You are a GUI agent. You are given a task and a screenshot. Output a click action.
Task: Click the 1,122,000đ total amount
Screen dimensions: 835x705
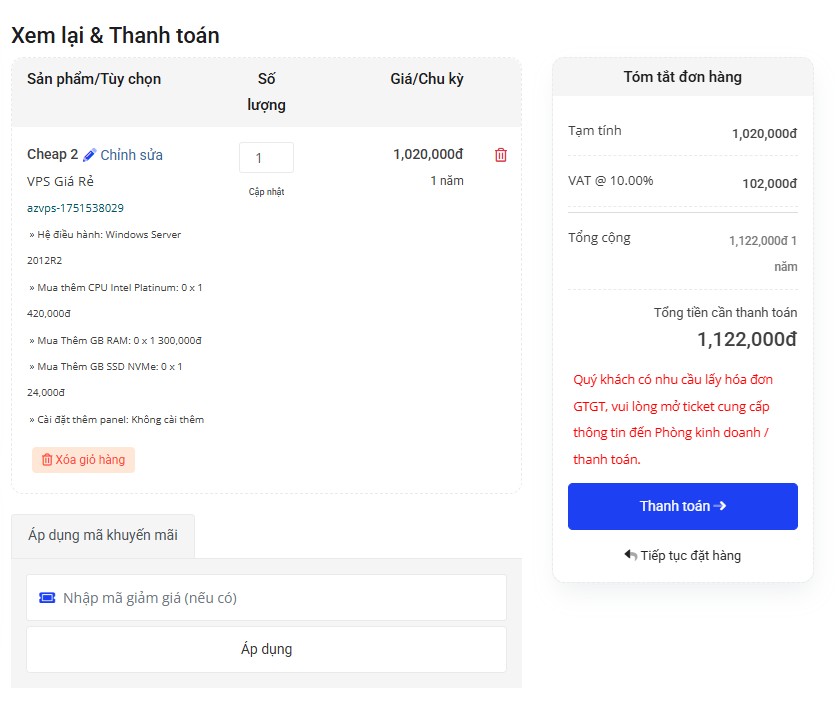click(x=746, y=339)
